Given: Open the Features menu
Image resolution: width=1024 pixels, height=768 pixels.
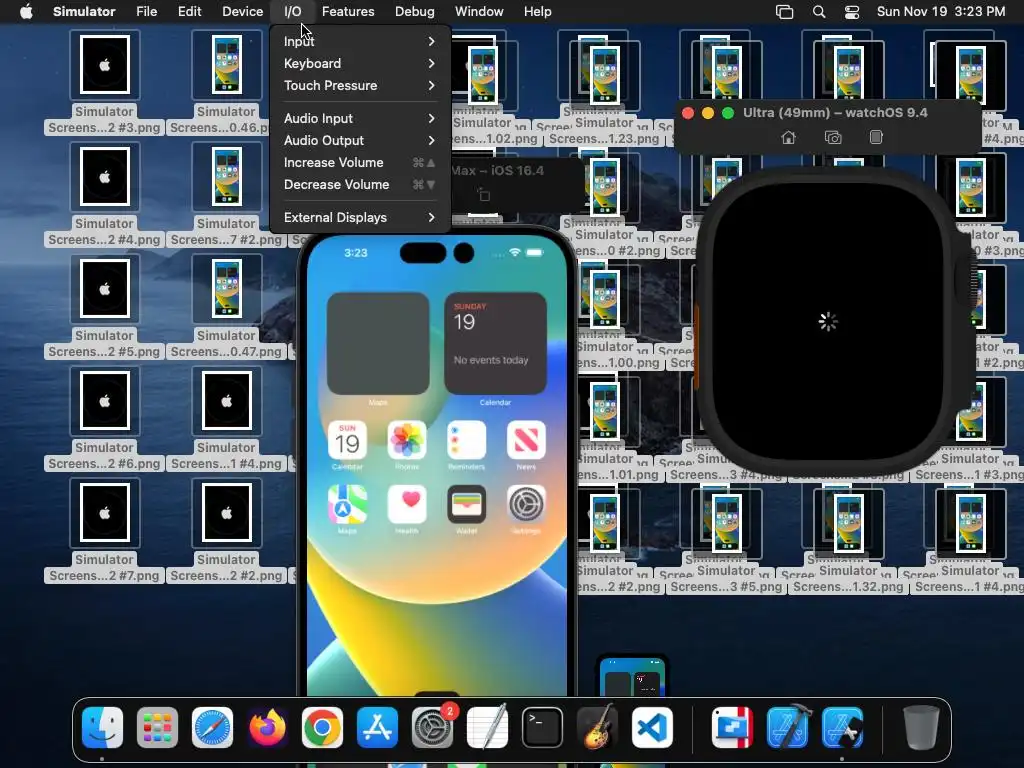Looking at the screenshot, I should tap(348, 12).
